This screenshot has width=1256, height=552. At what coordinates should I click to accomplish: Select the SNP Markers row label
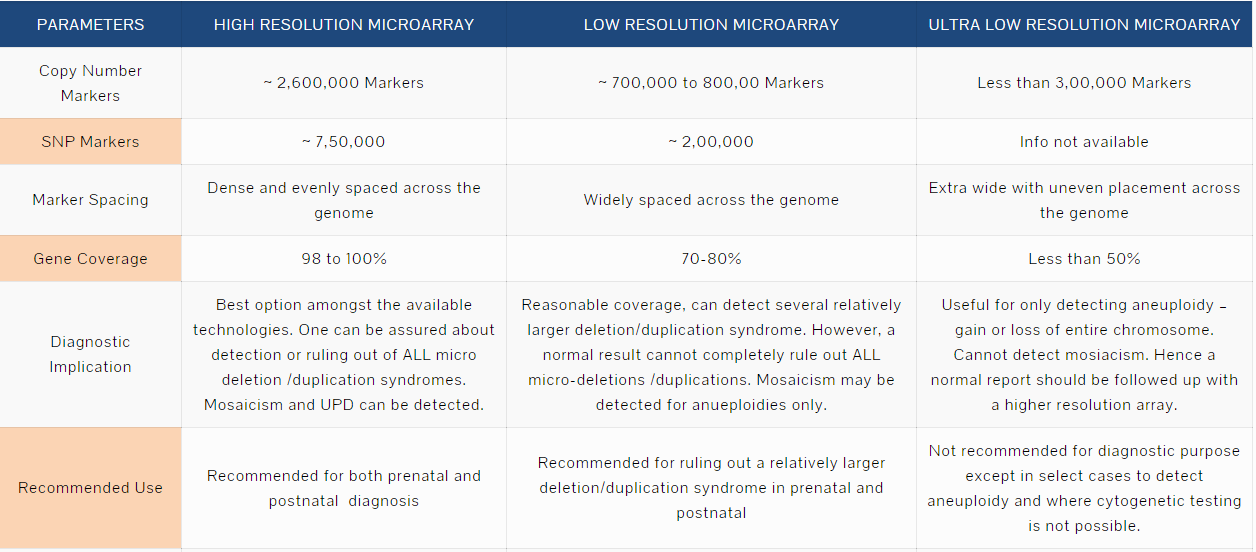[x=90, y=142]
